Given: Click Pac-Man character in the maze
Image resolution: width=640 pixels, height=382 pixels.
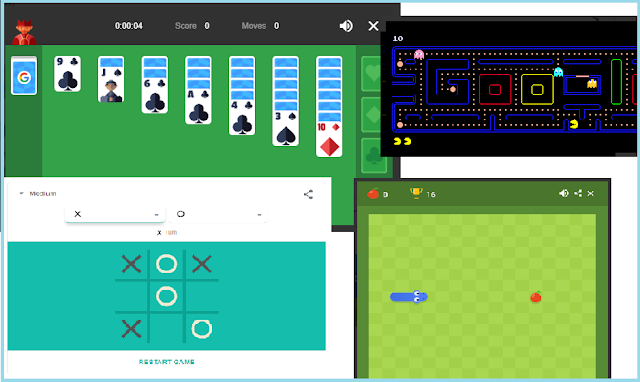Looking at the screenshot, I should pyautogui.click(x=573, y=124).
